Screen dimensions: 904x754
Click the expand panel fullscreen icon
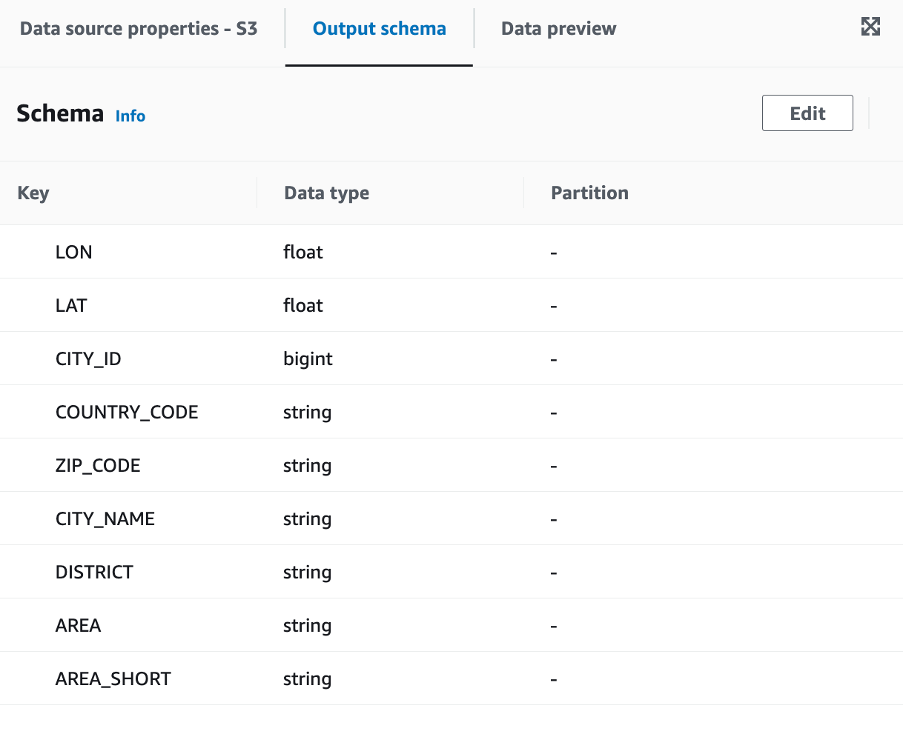[x=870, y=27]
